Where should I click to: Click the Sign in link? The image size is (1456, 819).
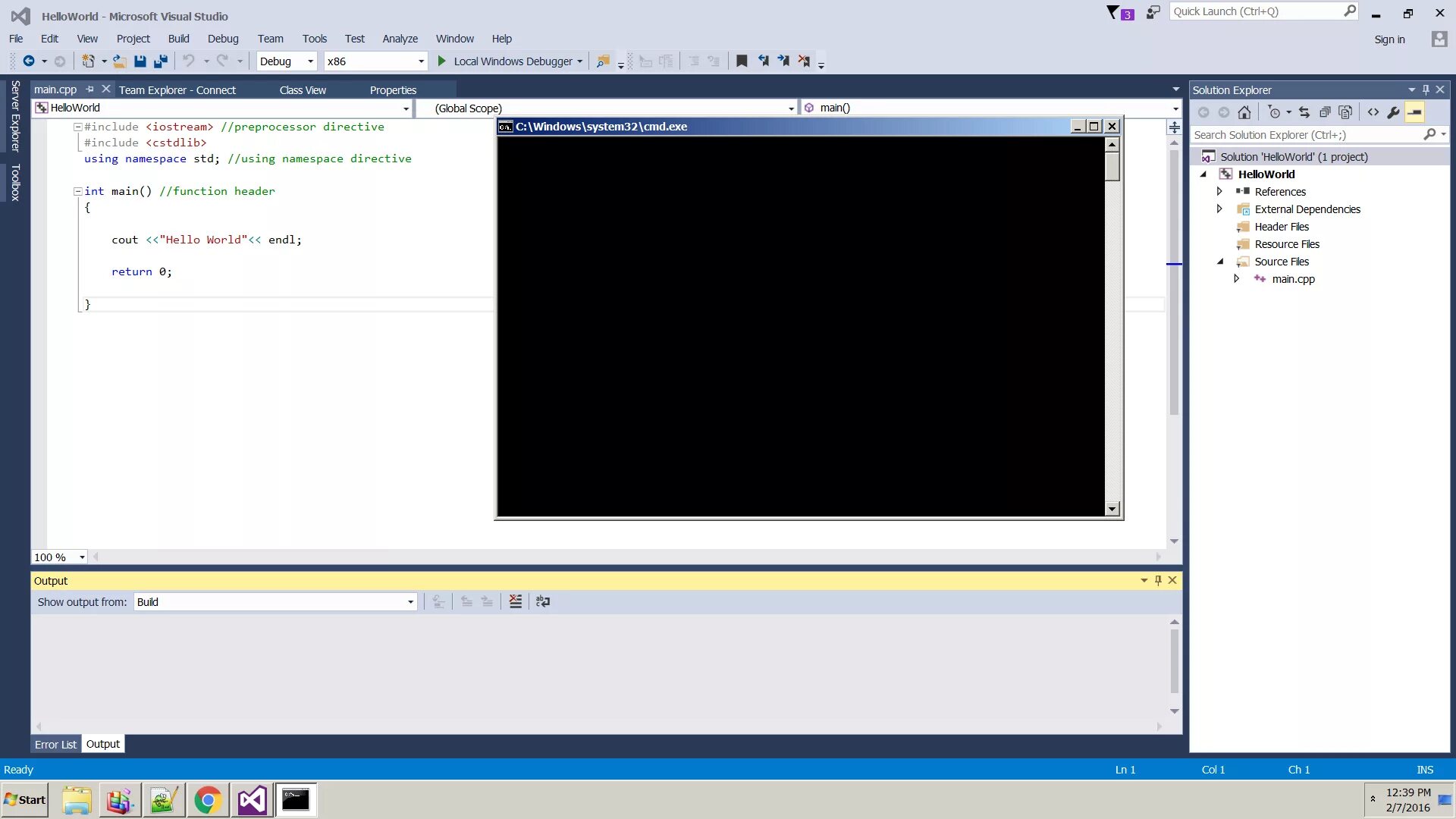click(x=1389, y=39)
